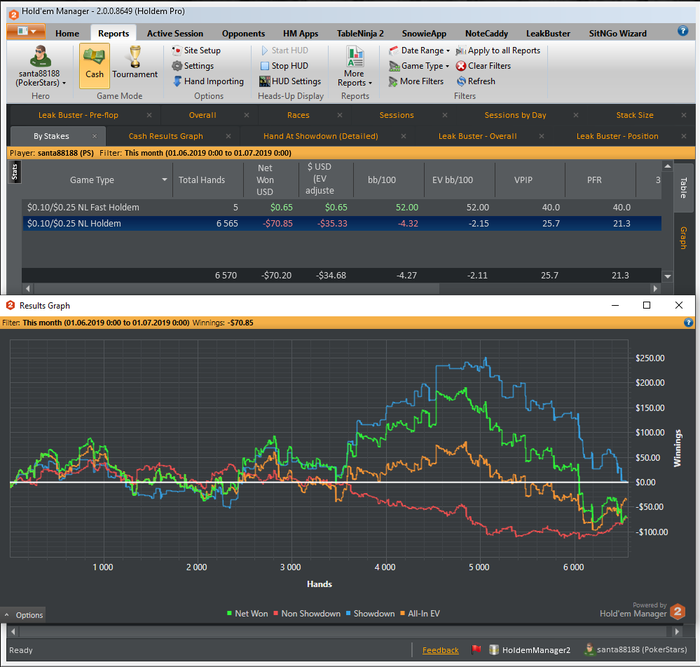Open the TableNinja 2 ribbon tab
This screenshot has height=667, width=700.
(x=360, y=33)
